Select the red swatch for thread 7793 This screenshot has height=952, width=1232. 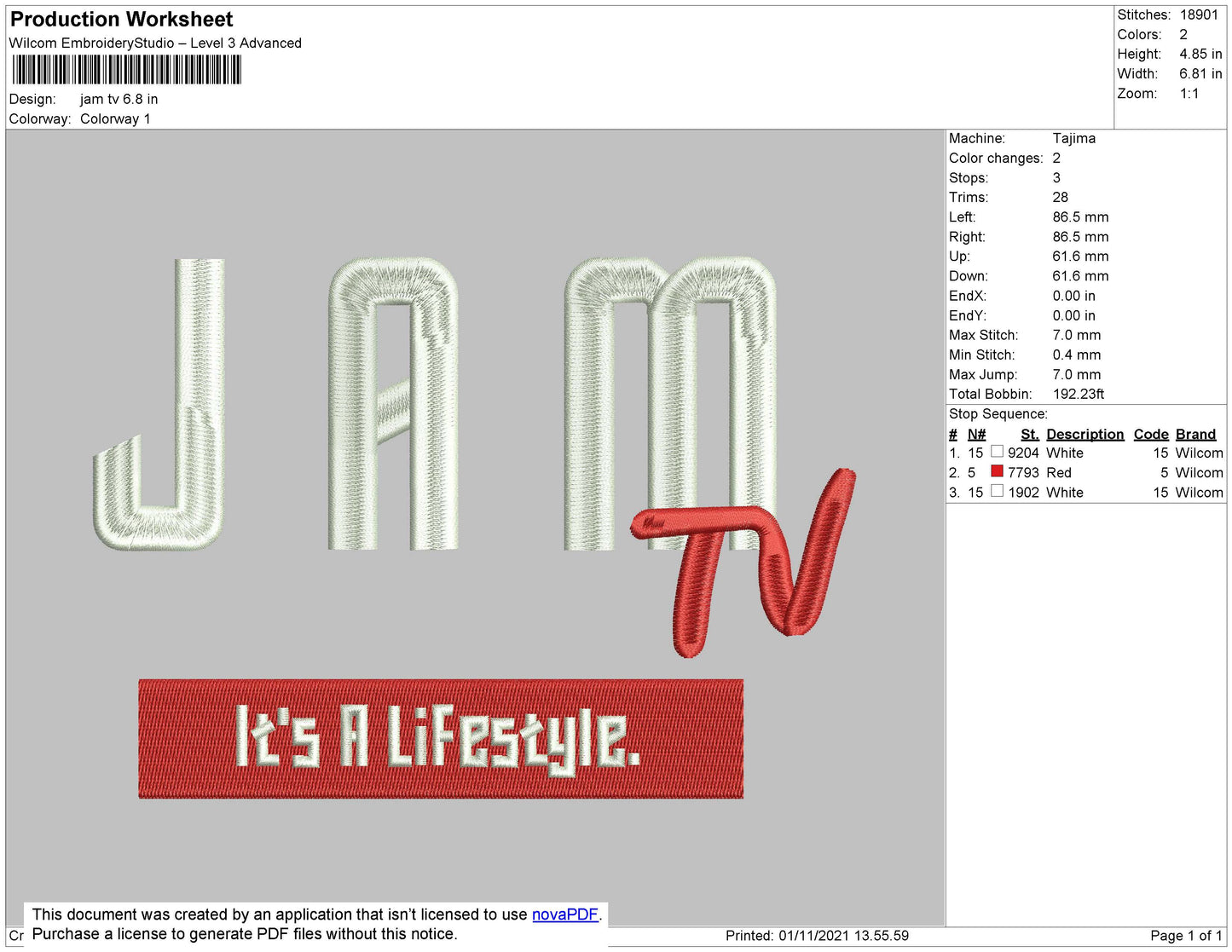pyautogui.click(x=997, y=471)
